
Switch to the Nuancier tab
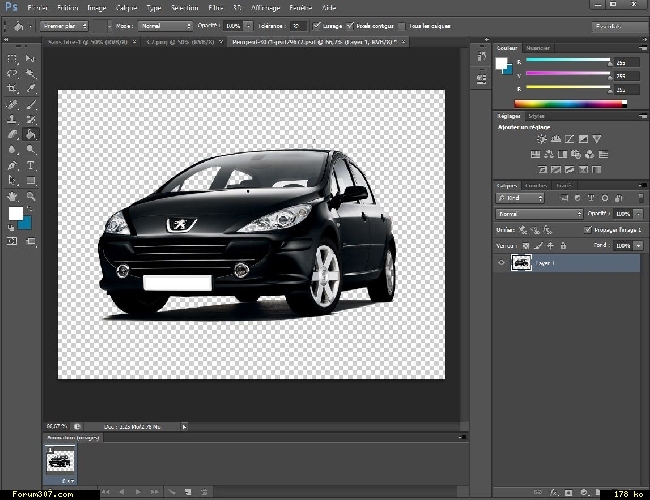click(x=538, y=48)
